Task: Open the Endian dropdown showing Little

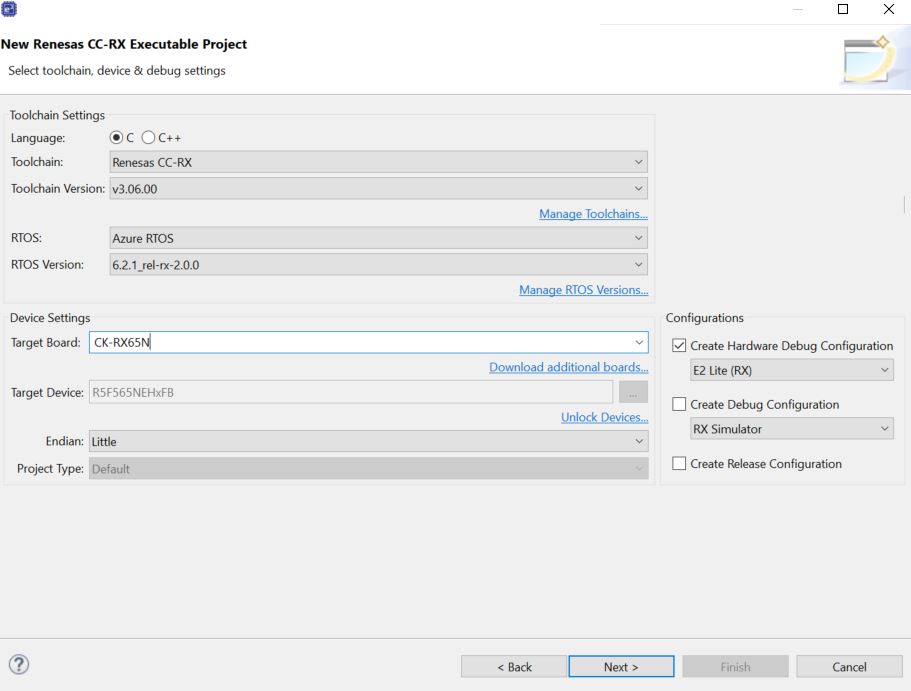Action: coord(368,442)
